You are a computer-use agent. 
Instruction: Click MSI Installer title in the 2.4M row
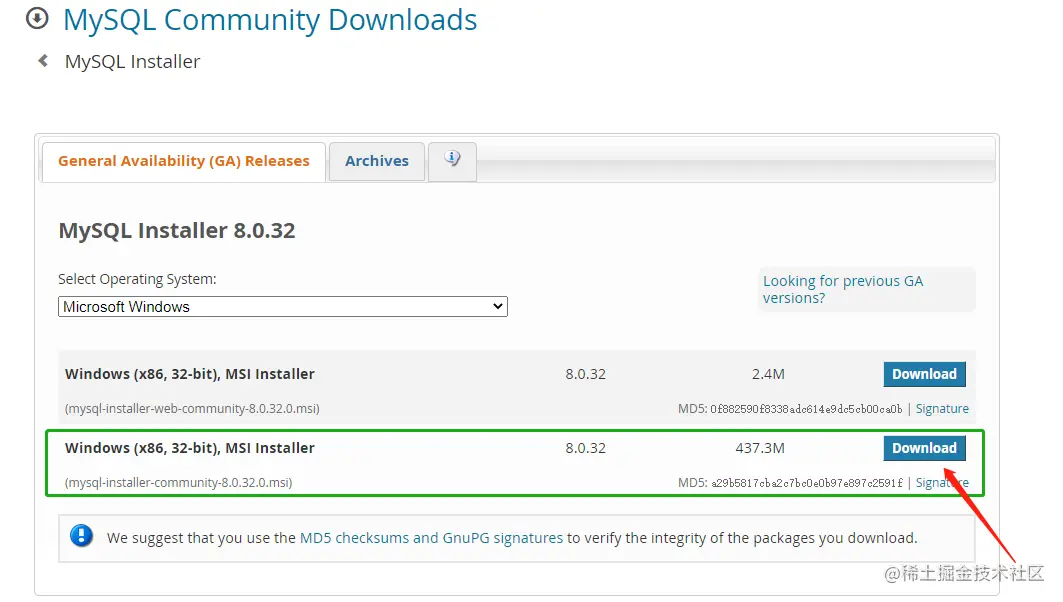190,374
